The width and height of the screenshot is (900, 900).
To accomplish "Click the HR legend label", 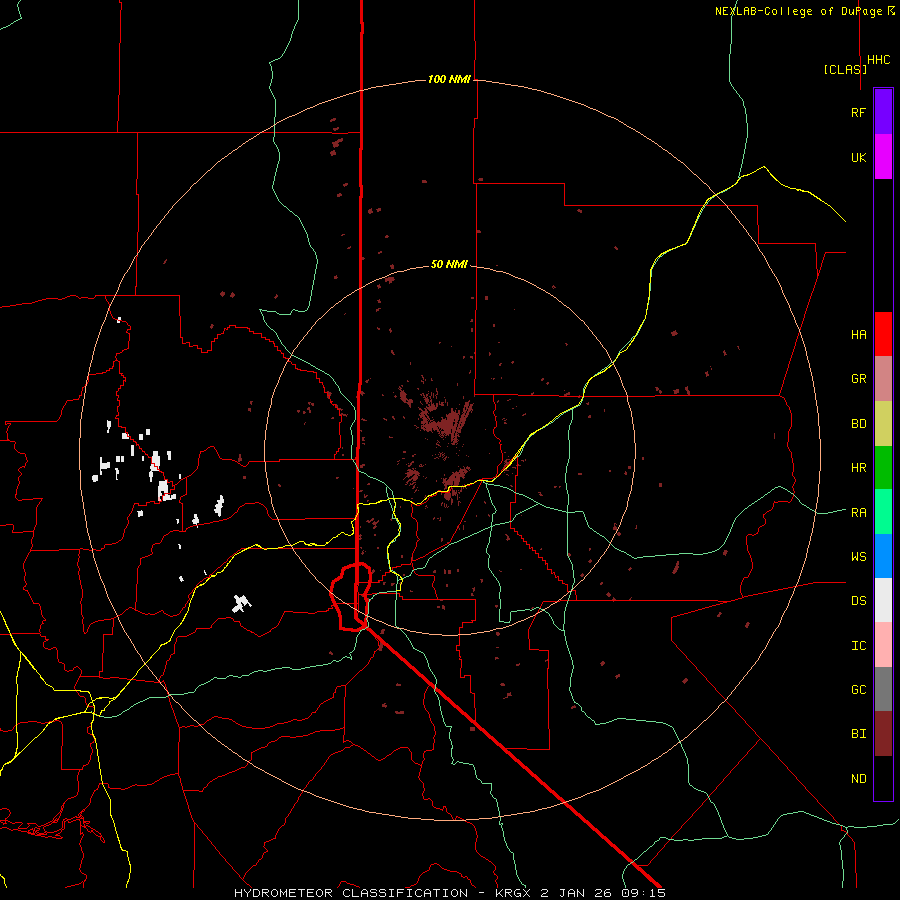I will pyautogui.click(x=858, y=468).
